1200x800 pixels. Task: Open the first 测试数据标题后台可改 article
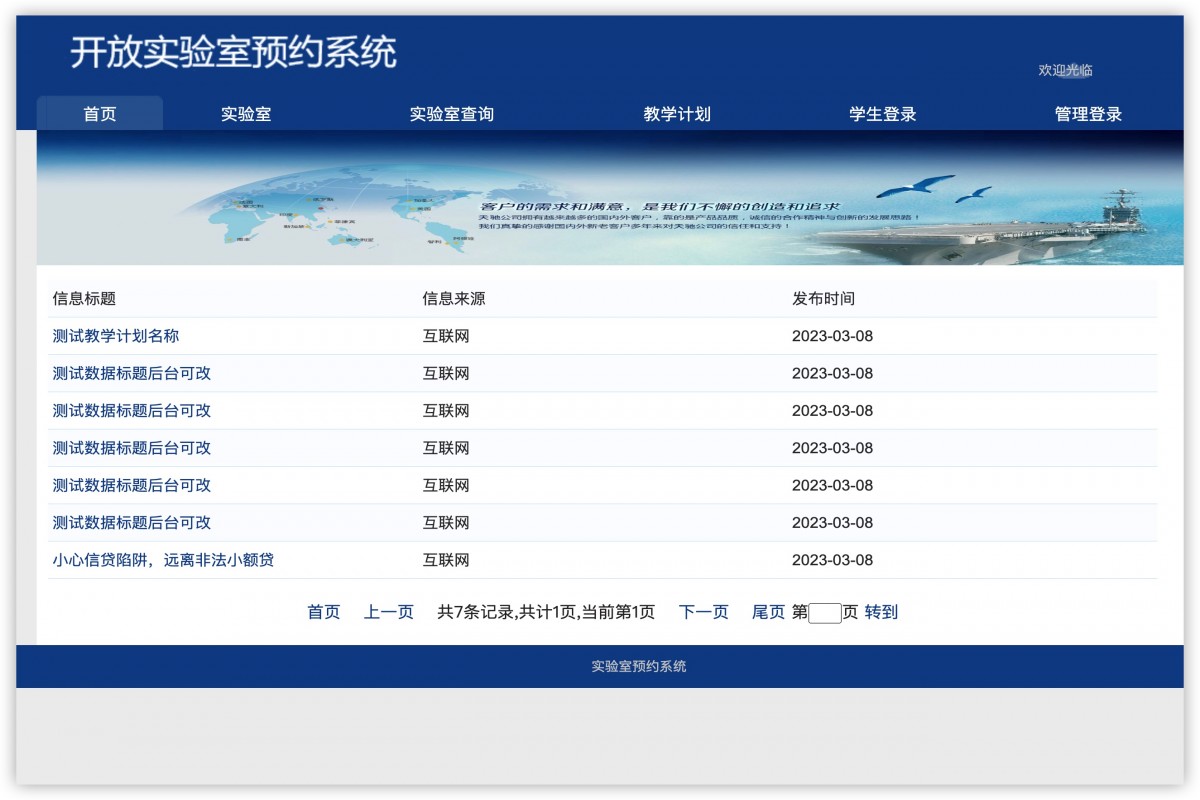(x=131, y=373)
